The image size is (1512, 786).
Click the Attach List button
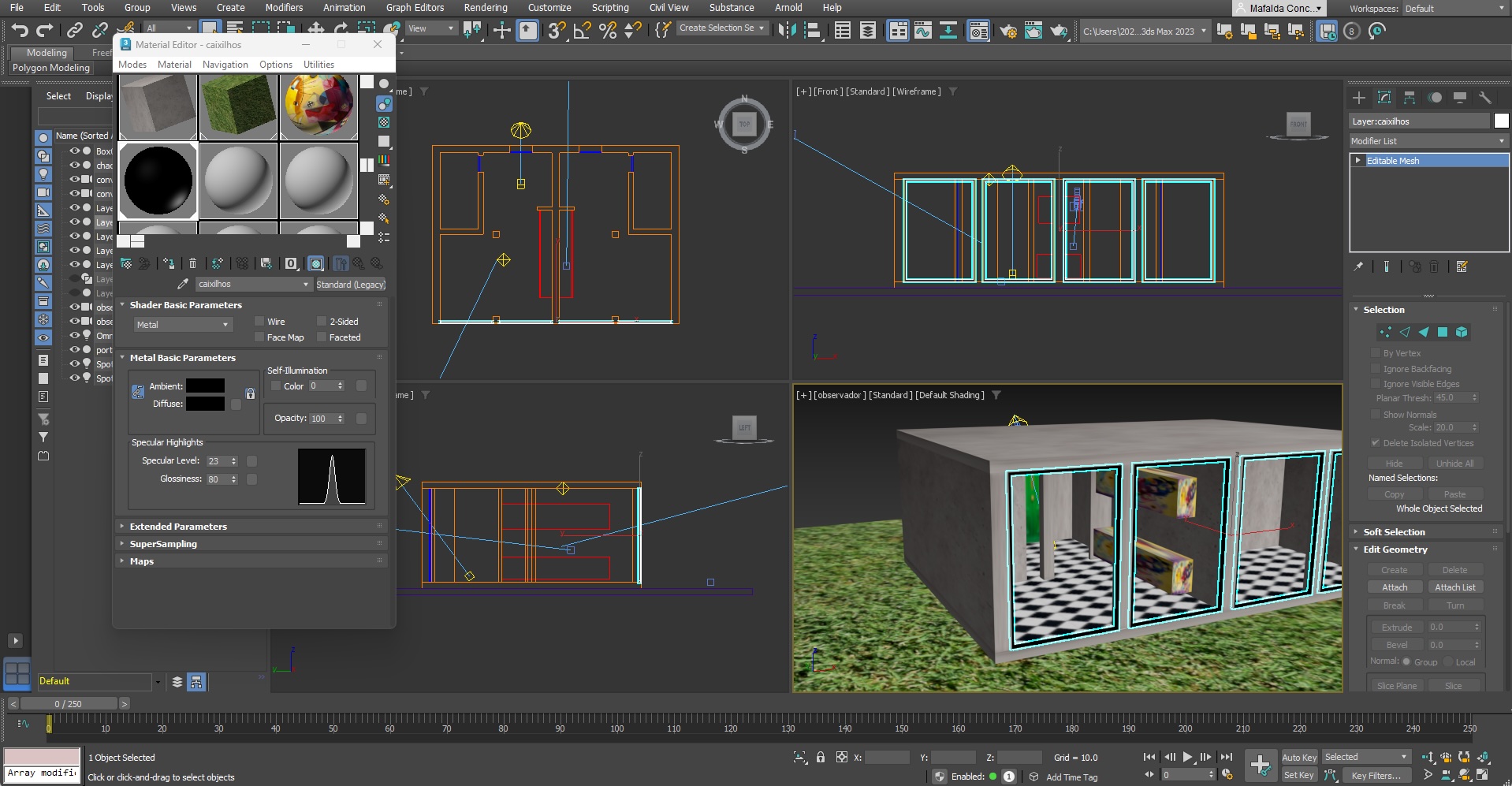click(x=1454, y=587)
